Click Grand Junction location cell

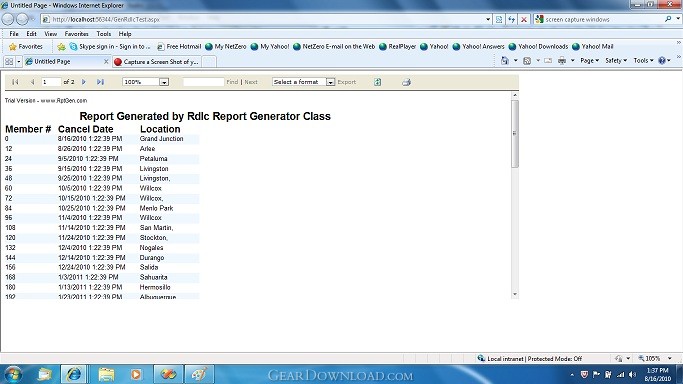[x=161, y=138]
